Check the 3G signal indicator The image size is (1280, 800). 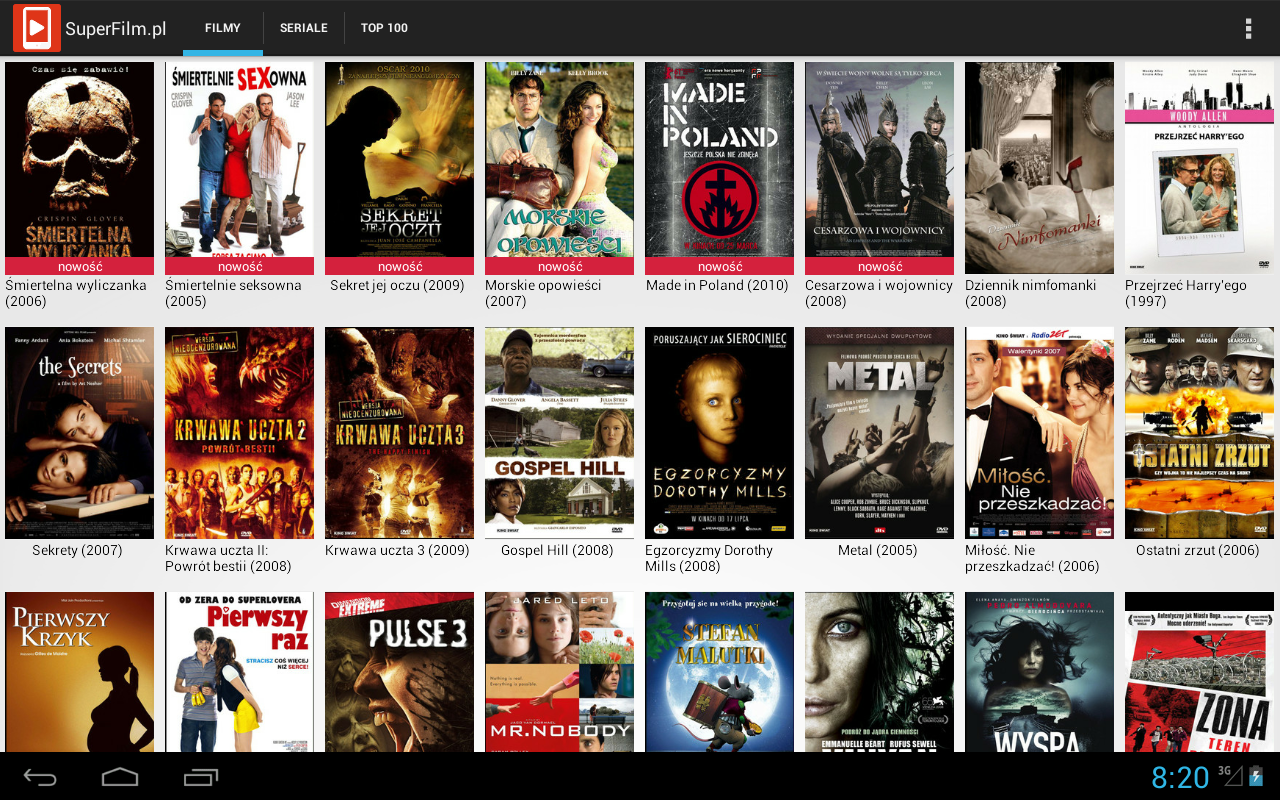(1229, 775)
